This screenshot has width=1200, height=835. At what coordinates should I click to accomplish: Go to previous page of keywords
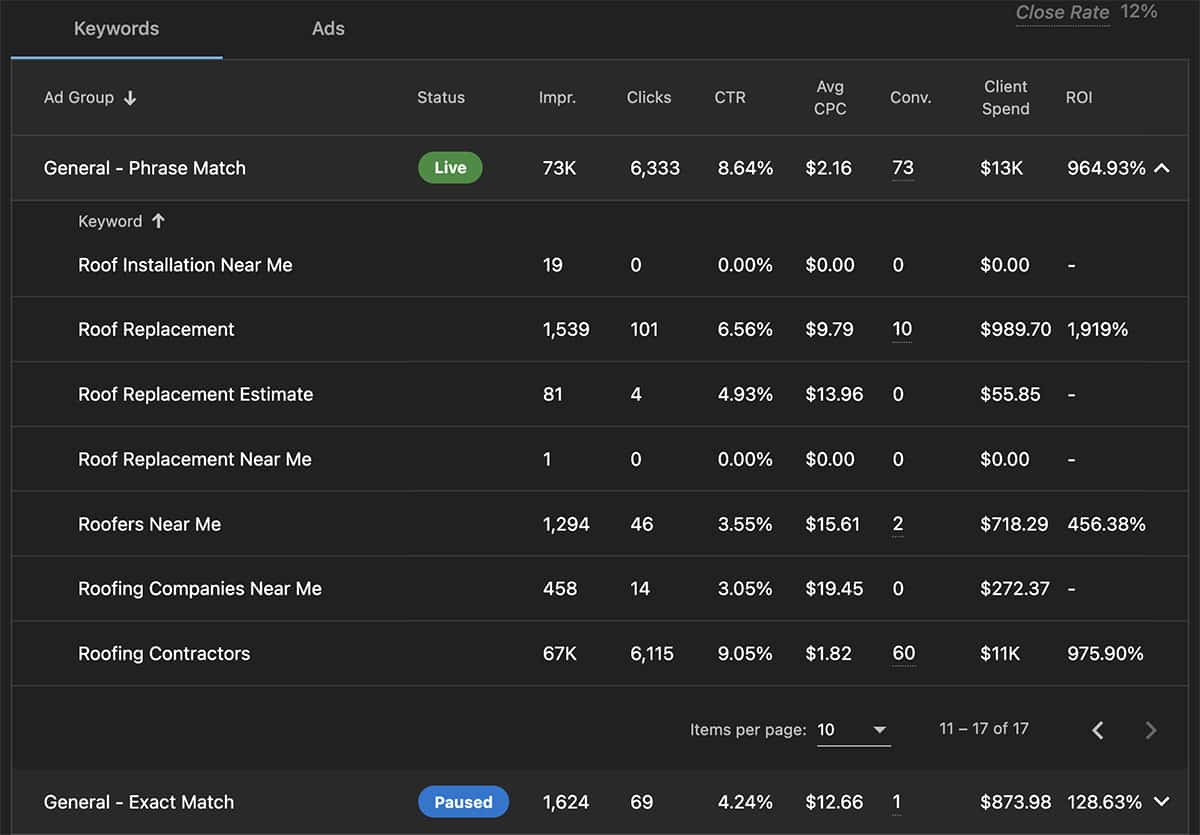tap(1097, 730)
